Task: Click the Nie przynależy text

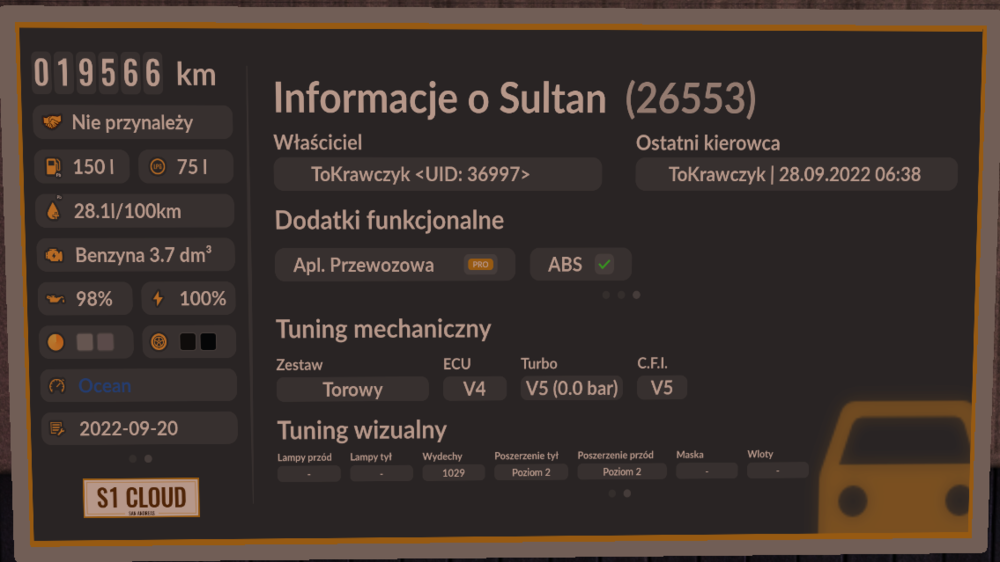Action: point(132,122)
